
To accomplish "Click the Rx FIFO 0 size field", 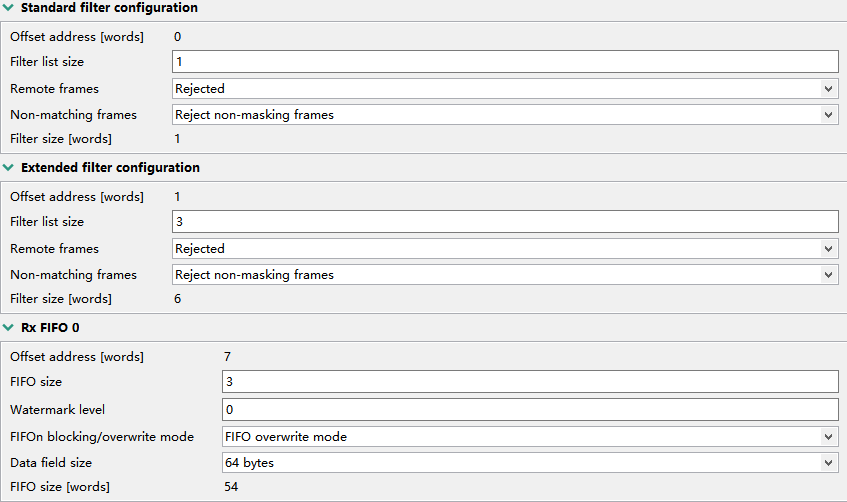I will (529, 382).
